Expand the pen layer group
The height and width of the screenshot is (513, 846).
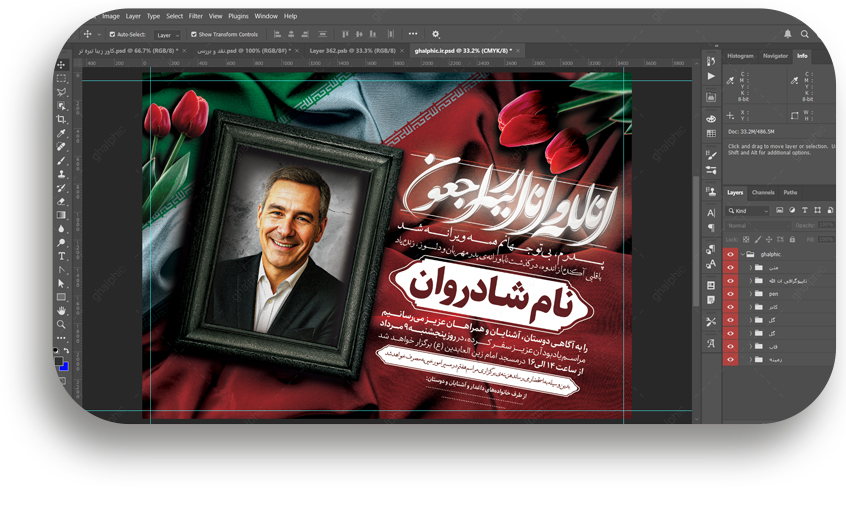tap(750, 294)
